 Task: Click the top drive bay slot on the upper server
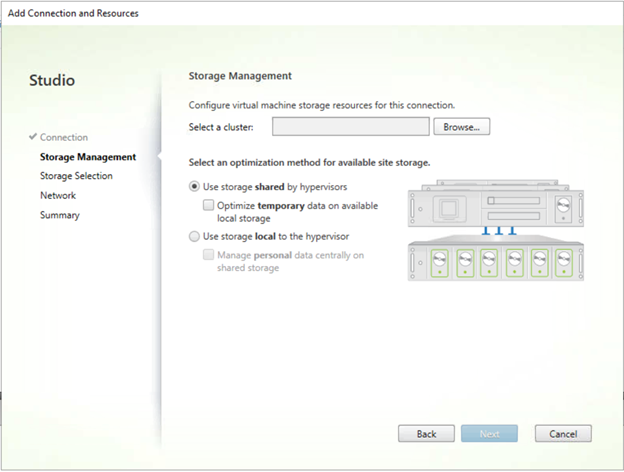coord(515,202)
